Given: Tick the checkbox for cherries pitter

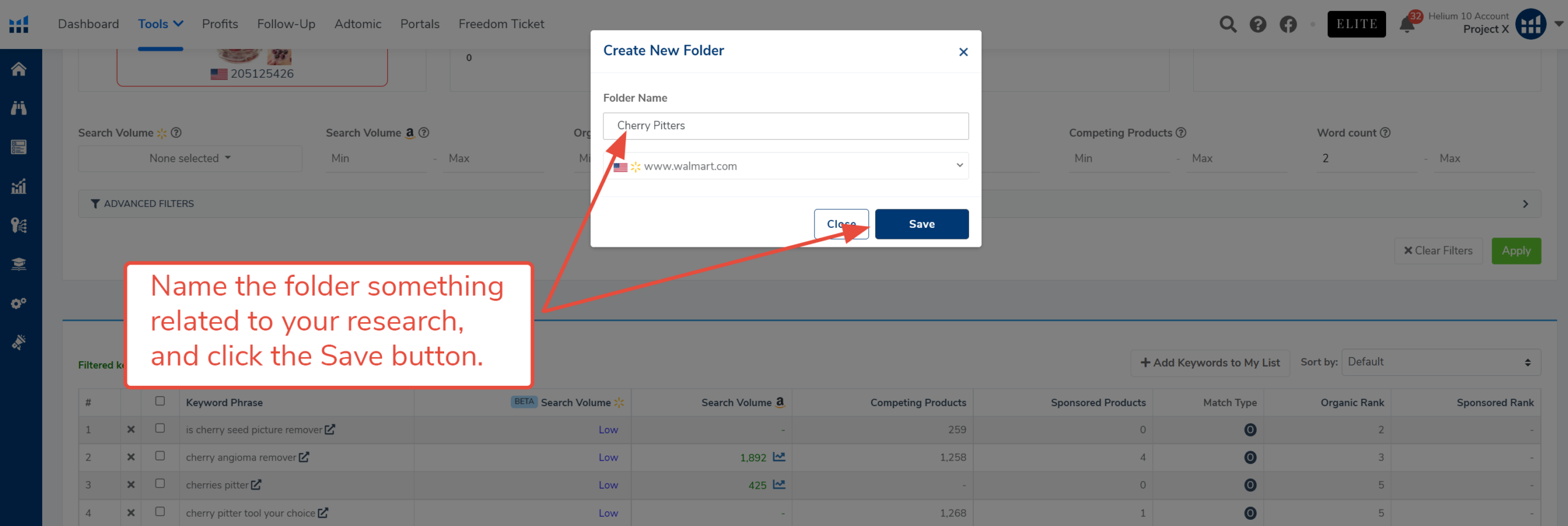Looking at the screenshot, I should tap(160, 484).
